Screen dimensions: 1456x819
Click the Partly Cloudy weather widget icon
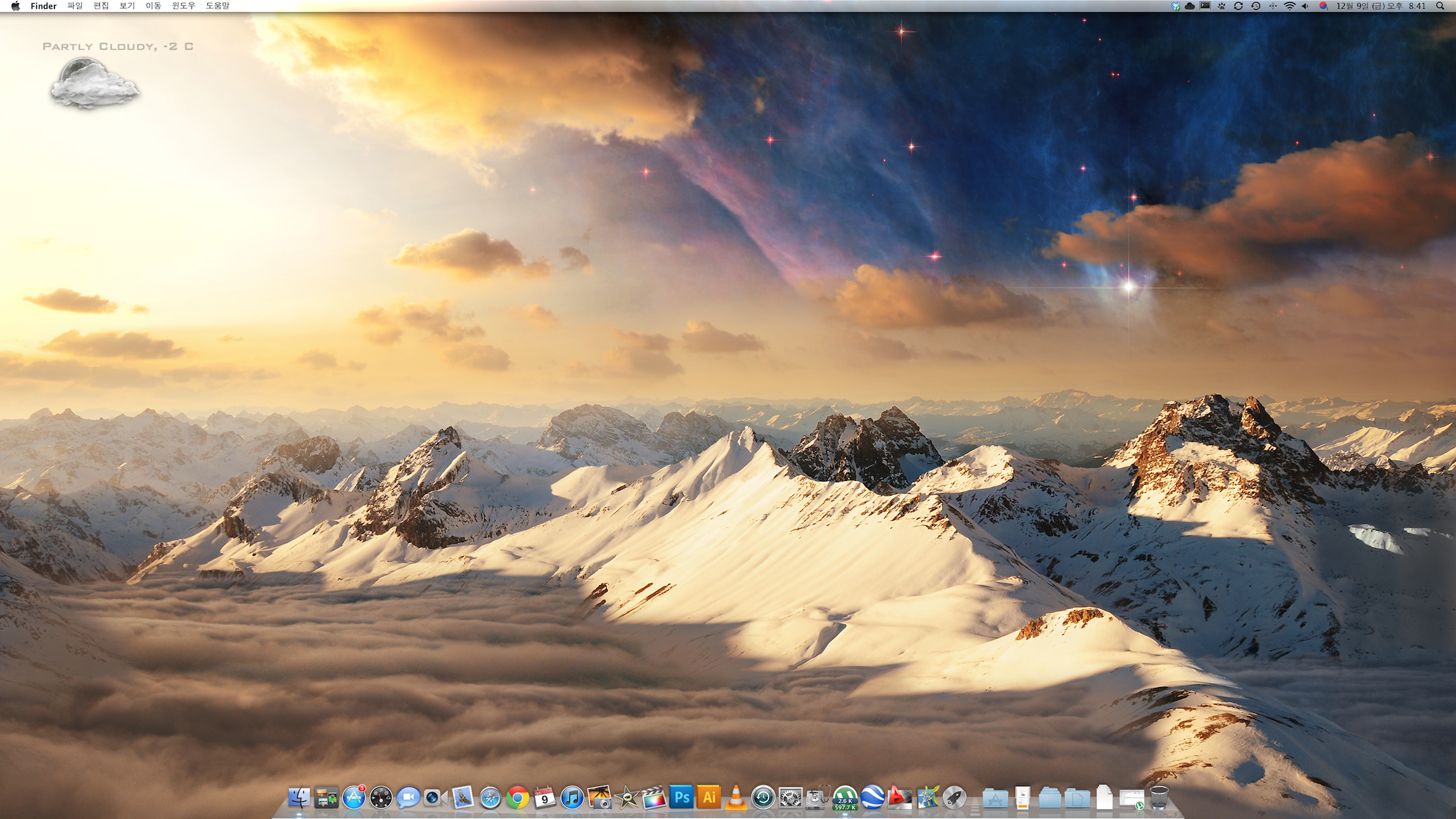click(x=95, y=83)
